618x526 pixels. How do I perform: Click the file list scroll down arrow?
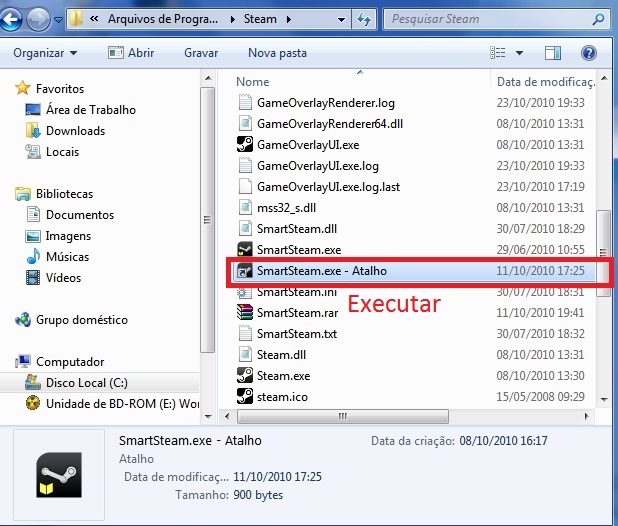[604, 400]
